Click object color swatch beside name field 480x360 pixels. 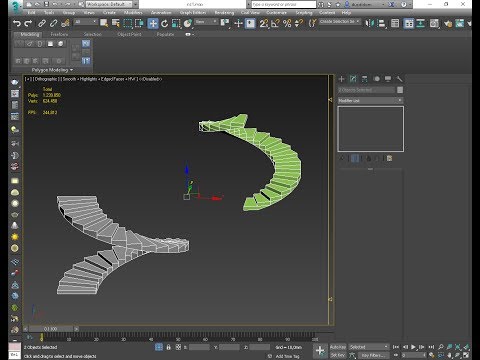pos(400,90)
